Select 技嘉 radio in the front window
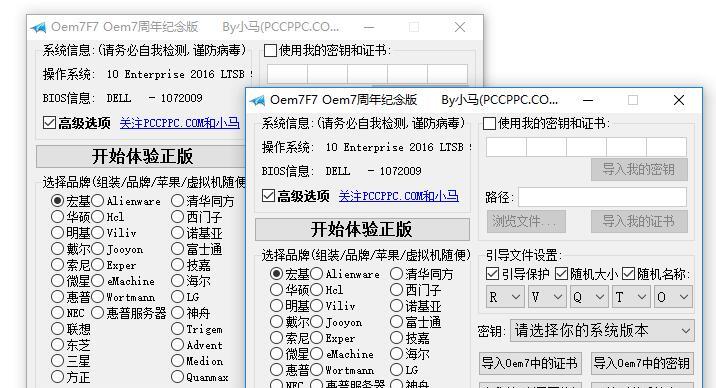 pyautogui.click(x=396, y=338)
